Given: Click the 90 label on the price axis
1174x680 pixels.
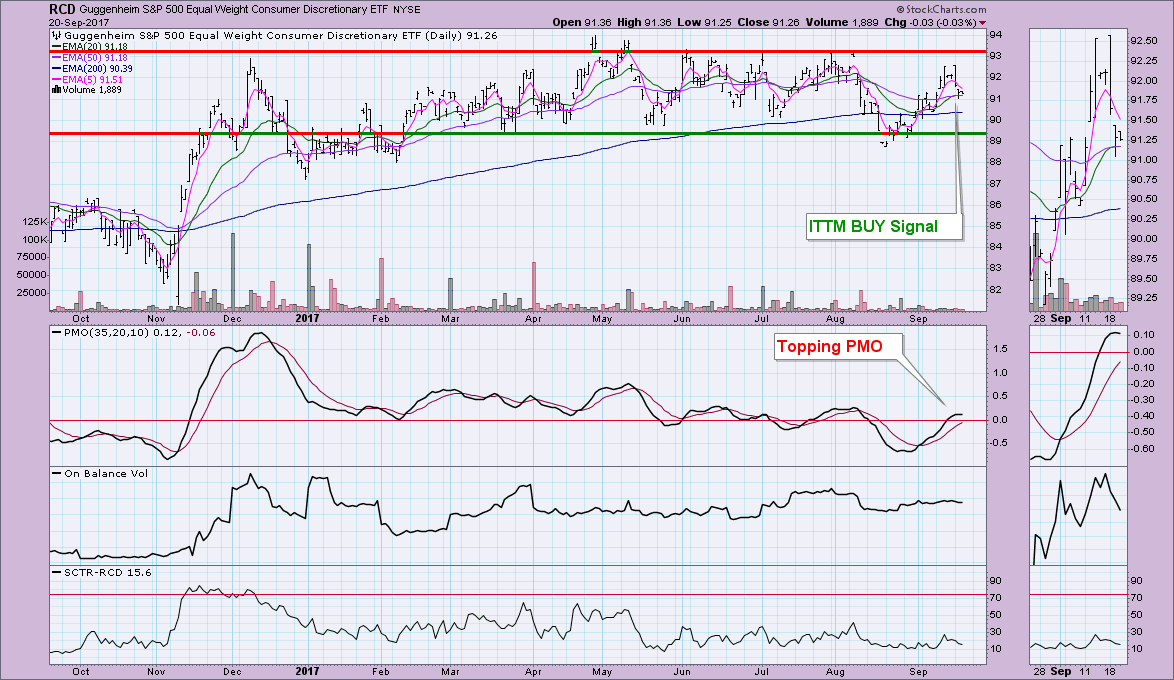Looking at the screenshot, I should 995,120.
